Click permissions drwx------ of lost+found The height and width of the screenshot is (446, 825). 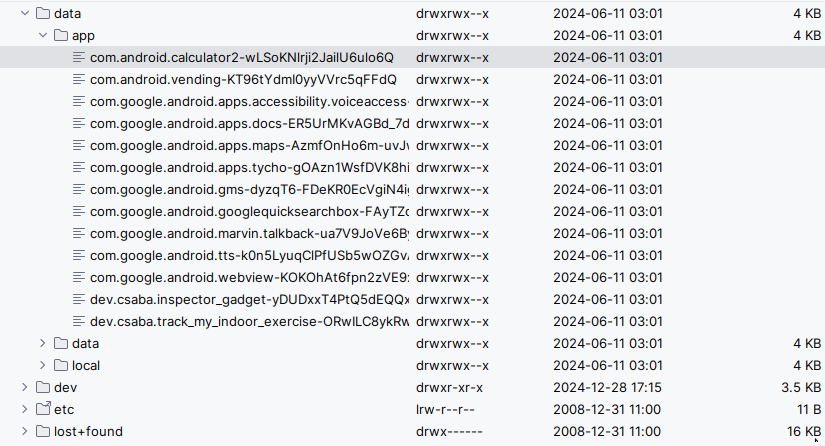pos(449,431)
